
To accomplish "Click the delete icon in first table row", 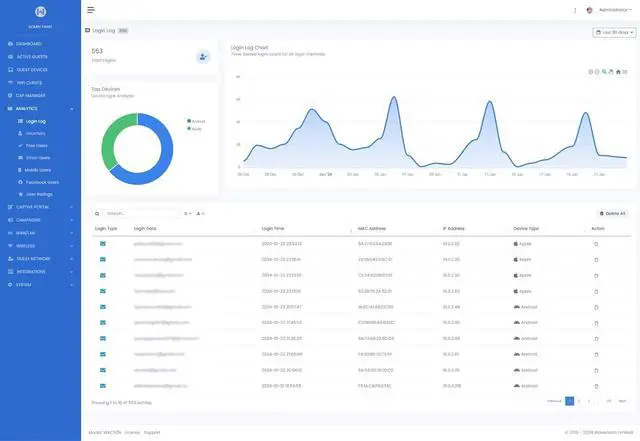I will [597, 243].
